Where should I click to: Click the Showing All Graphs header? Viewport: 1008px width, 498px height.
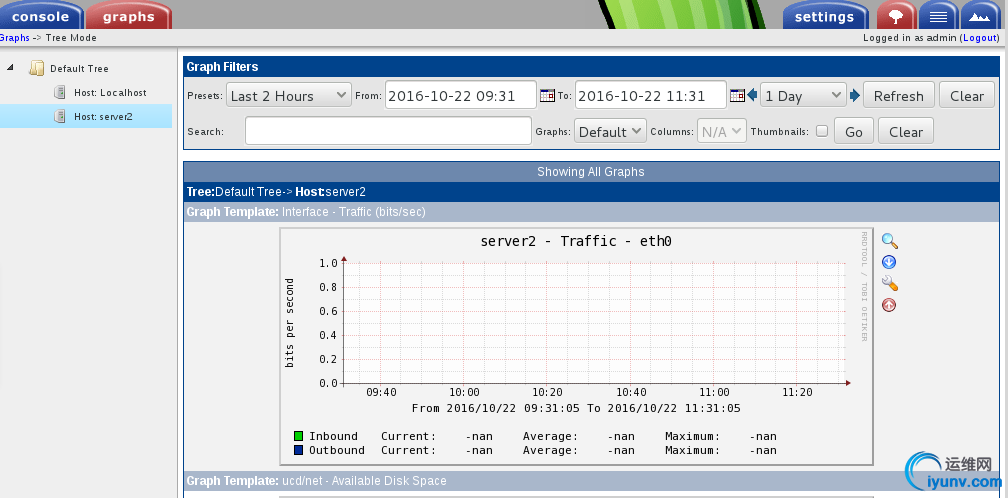(591, 172)
